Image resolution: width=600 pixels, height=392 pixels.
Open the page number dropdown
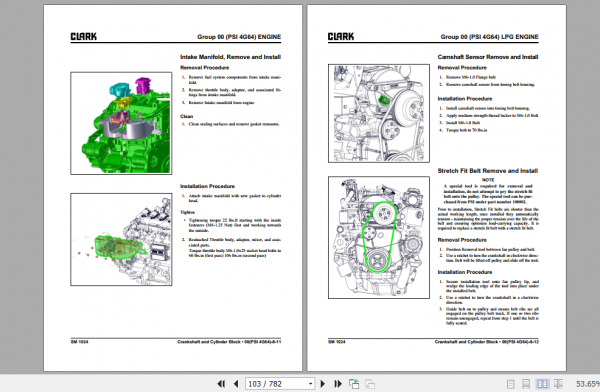click(310, 384)
